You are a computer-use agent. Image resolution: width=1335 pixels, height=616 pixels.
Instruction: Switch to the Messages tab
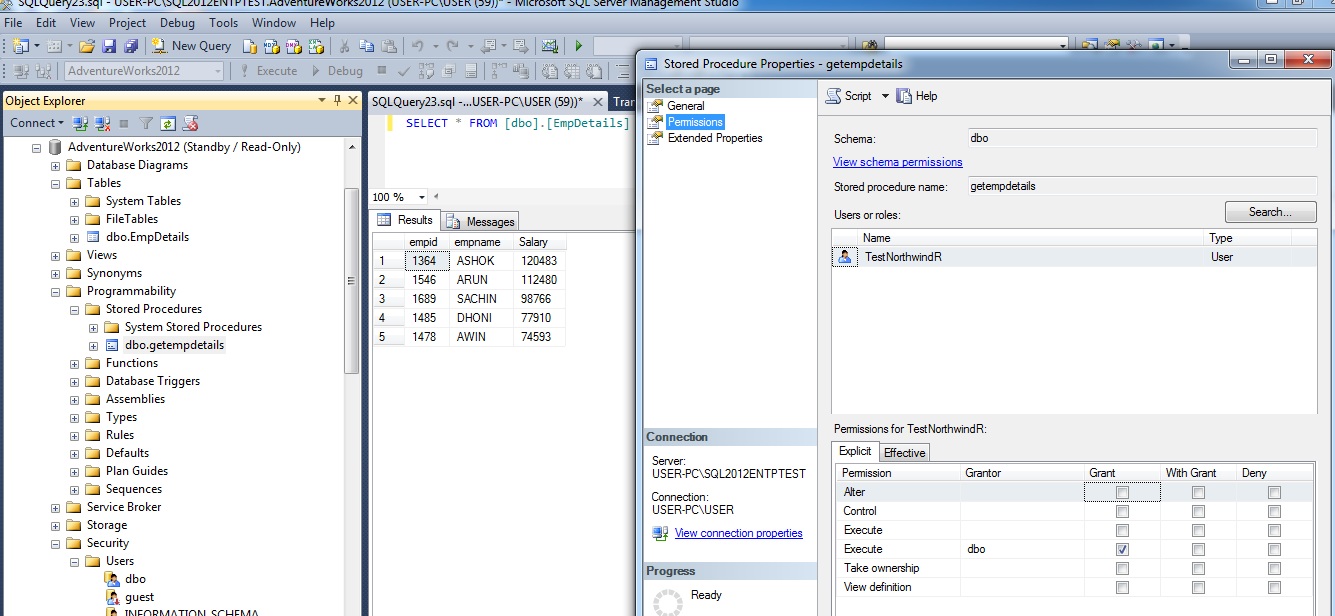point(480,222)
